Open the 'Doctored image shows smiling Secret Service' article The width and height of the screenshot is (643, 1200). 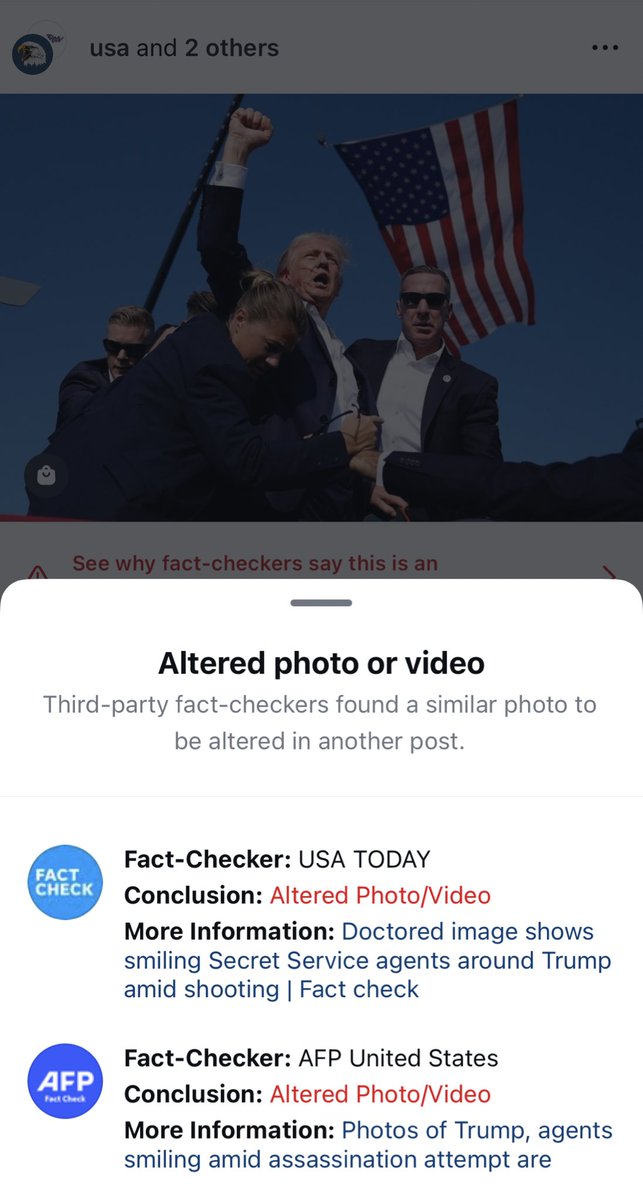(368, 960)
